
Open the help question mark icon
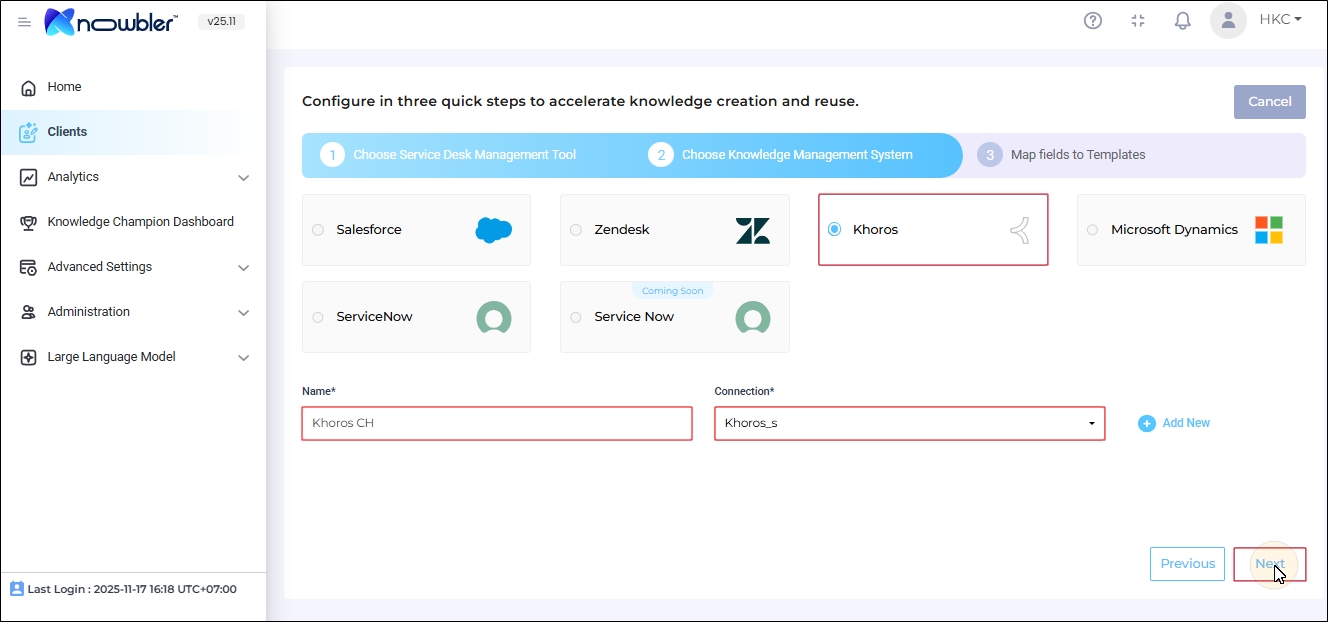1093,21
